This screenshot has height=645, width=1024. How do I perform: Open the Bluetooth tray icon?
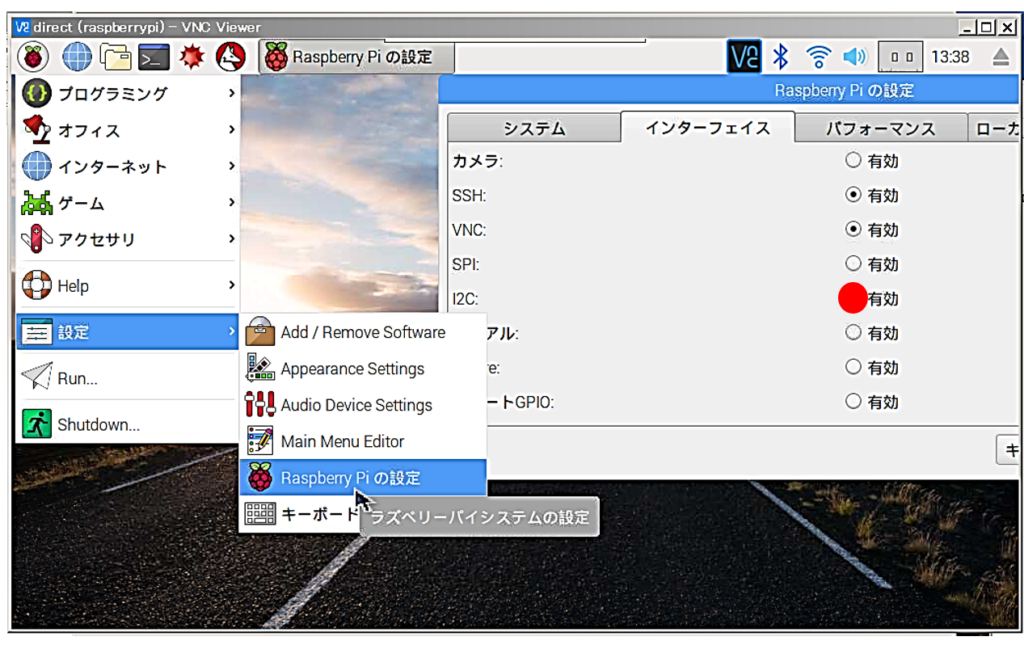click(x=780, y=57)
